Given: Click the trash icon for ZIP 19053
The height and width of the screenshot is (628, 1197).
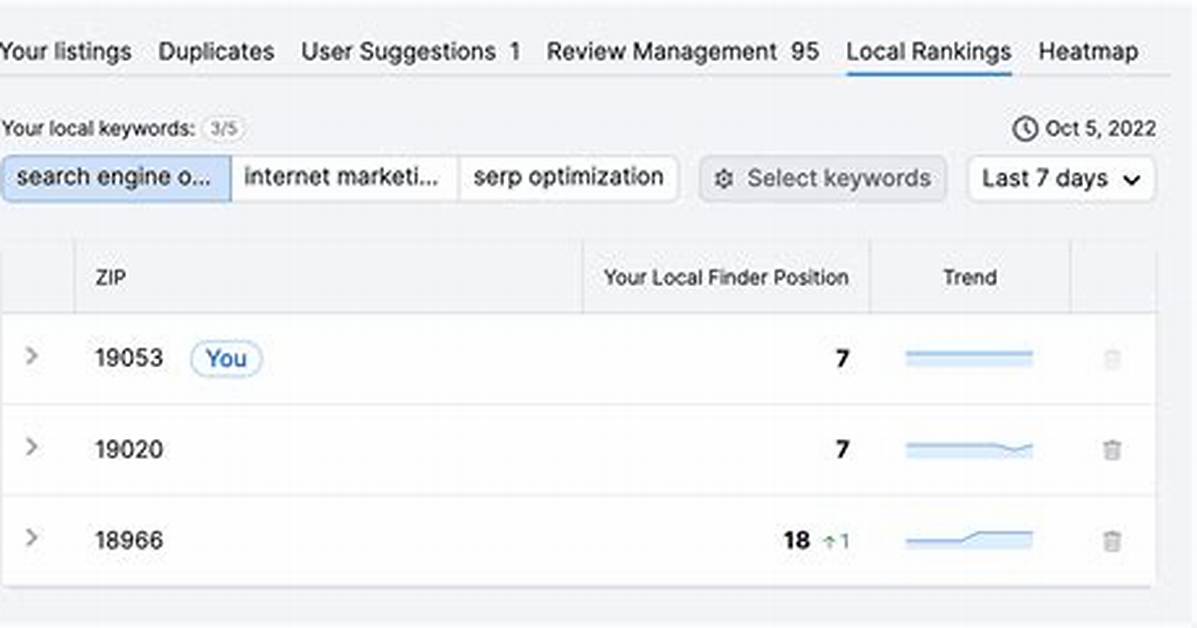Looking at the screenshot, I should (1112, 359).
